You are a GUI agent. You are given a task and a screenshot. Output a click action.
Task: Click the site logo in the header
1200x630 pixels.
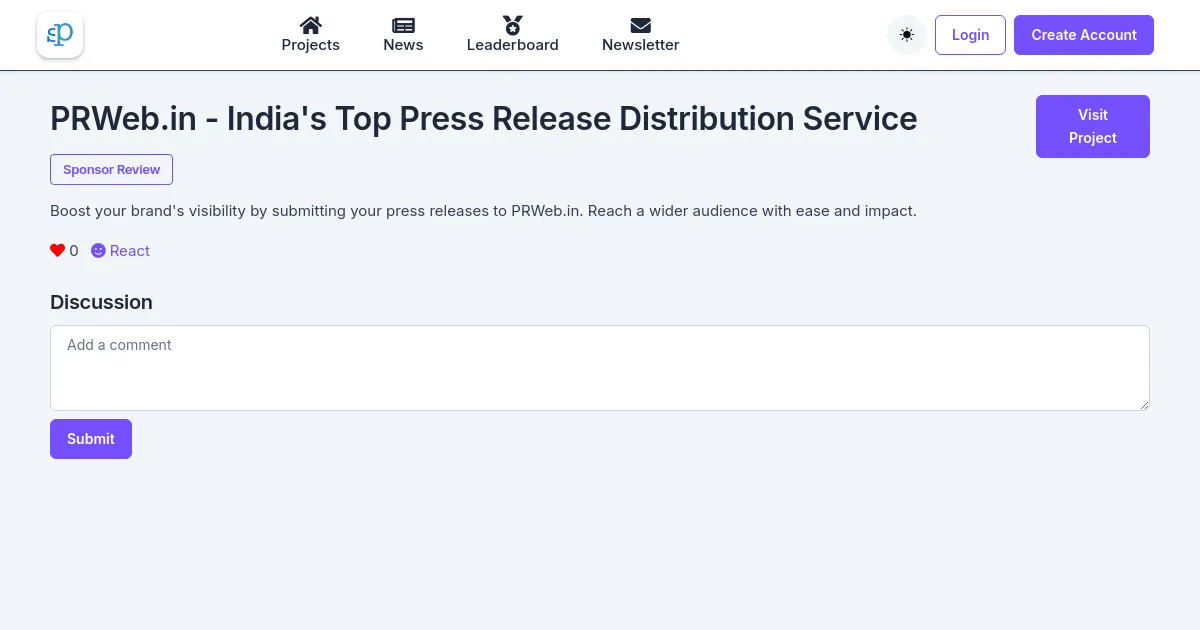point(60,35)
